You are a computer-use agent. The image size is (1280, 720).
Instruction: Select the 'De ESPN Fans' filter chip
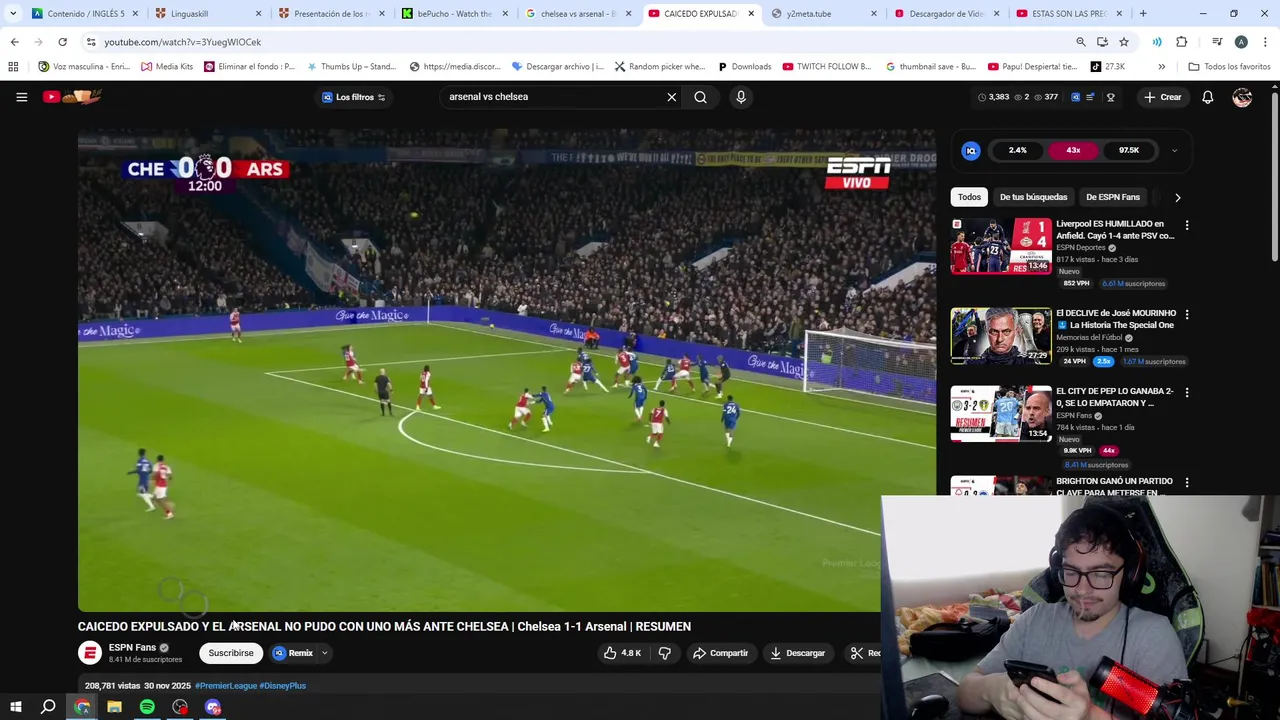(1112, 197)
